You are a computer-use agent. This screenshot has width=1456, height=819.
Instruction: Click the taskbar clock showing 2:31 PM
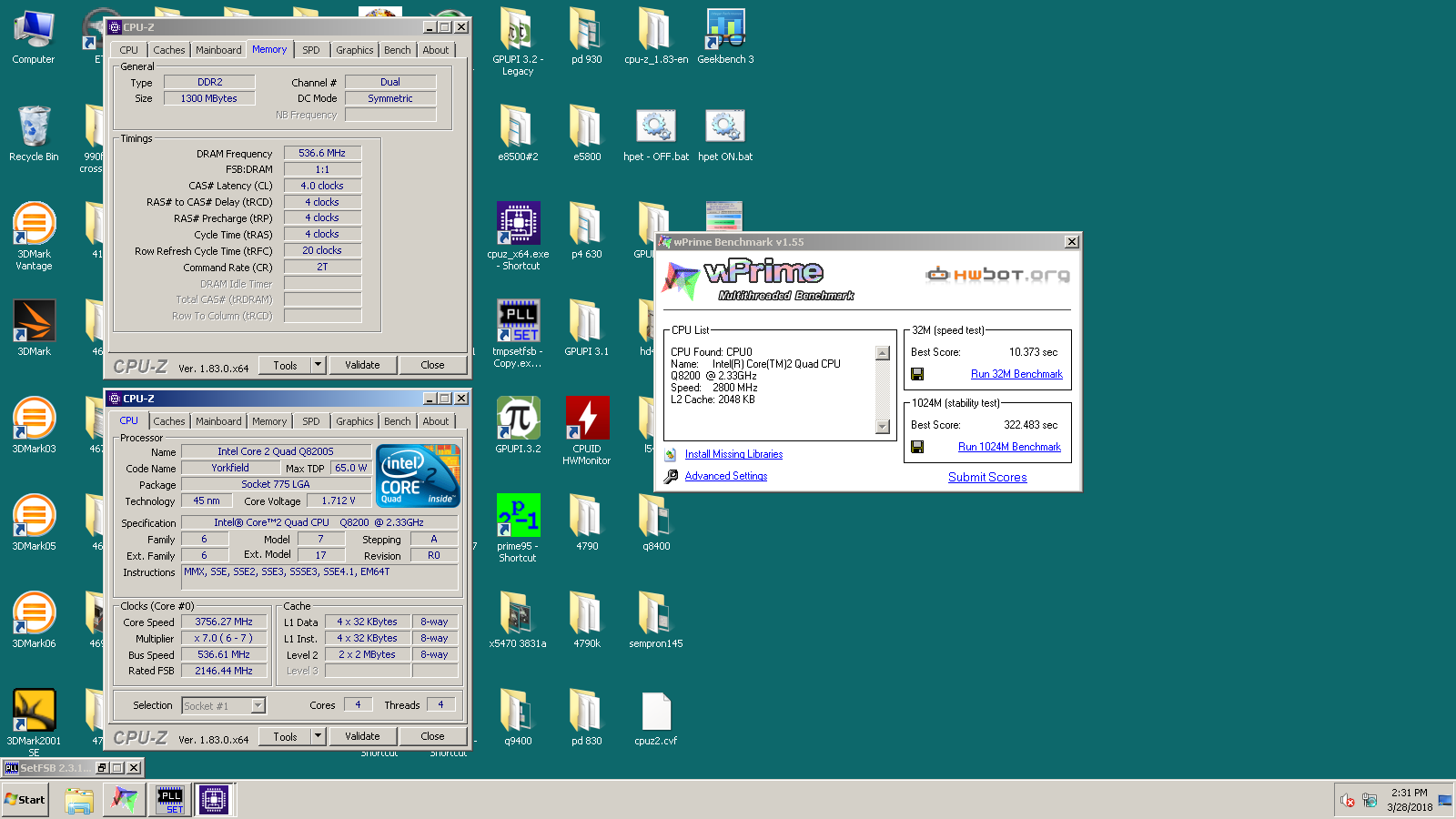(1409, 800)
